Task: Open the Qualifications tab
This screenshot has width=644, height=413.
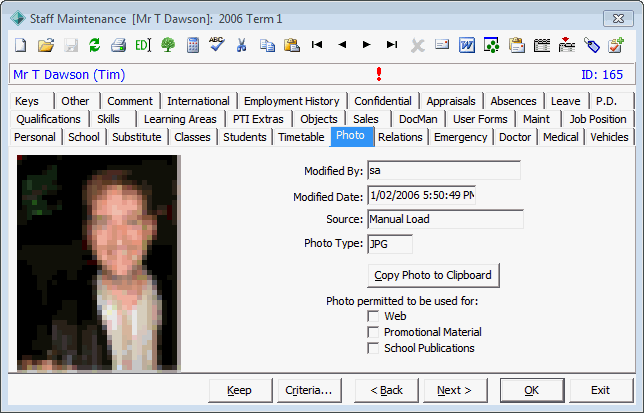Action: click(48, 119)
